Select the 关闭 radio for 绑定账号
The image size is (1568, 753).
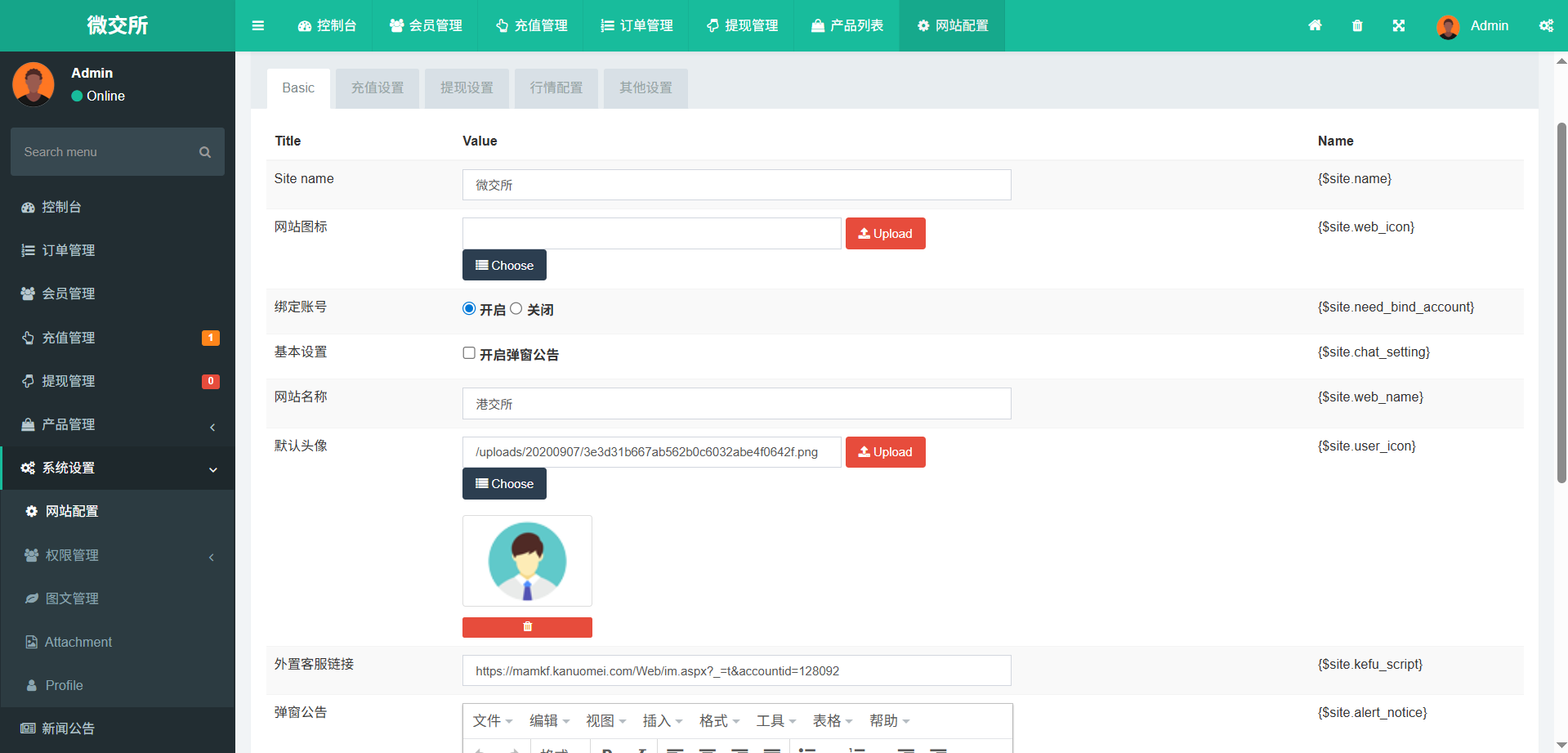[x=516, y=308]
